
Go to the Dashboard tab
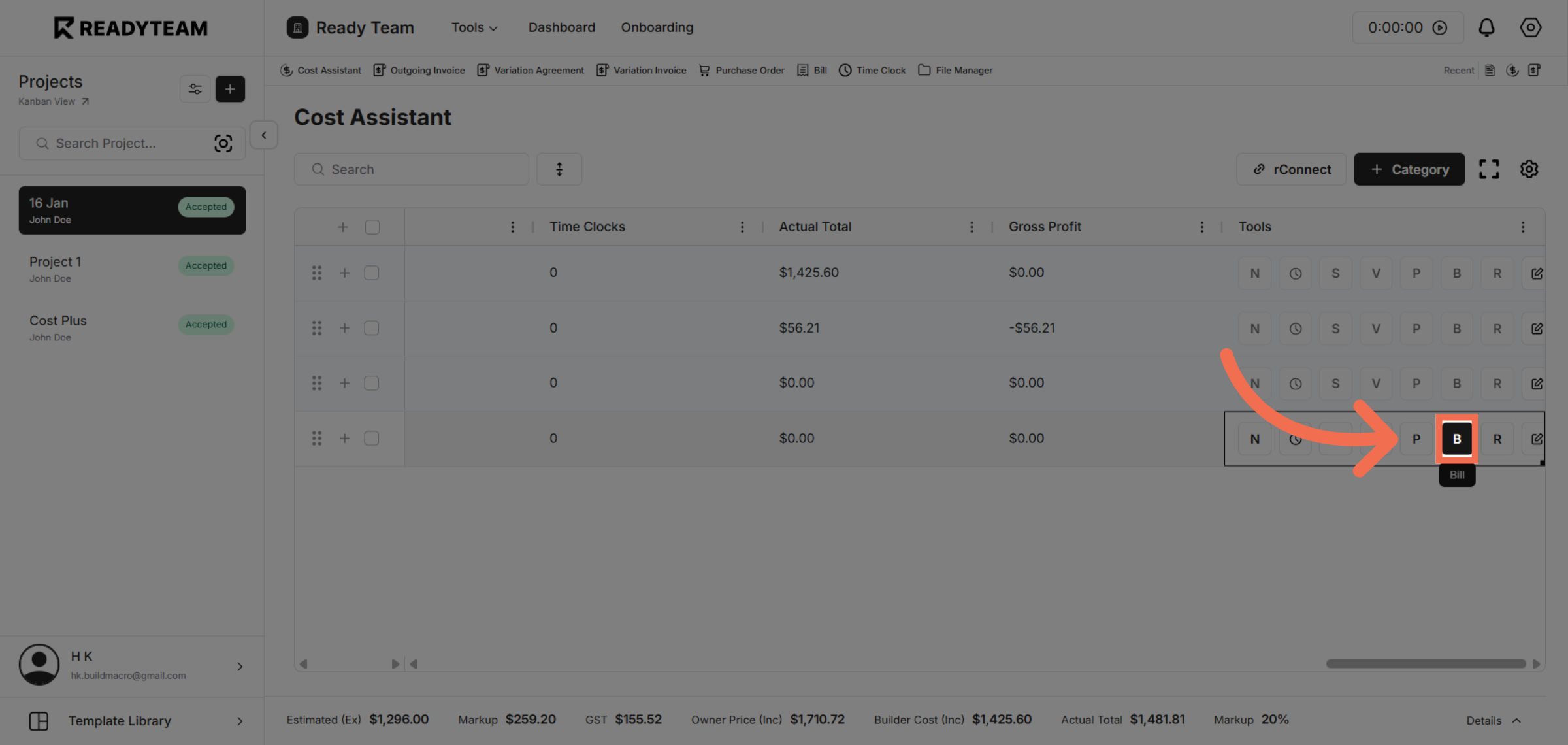[561, 27]
